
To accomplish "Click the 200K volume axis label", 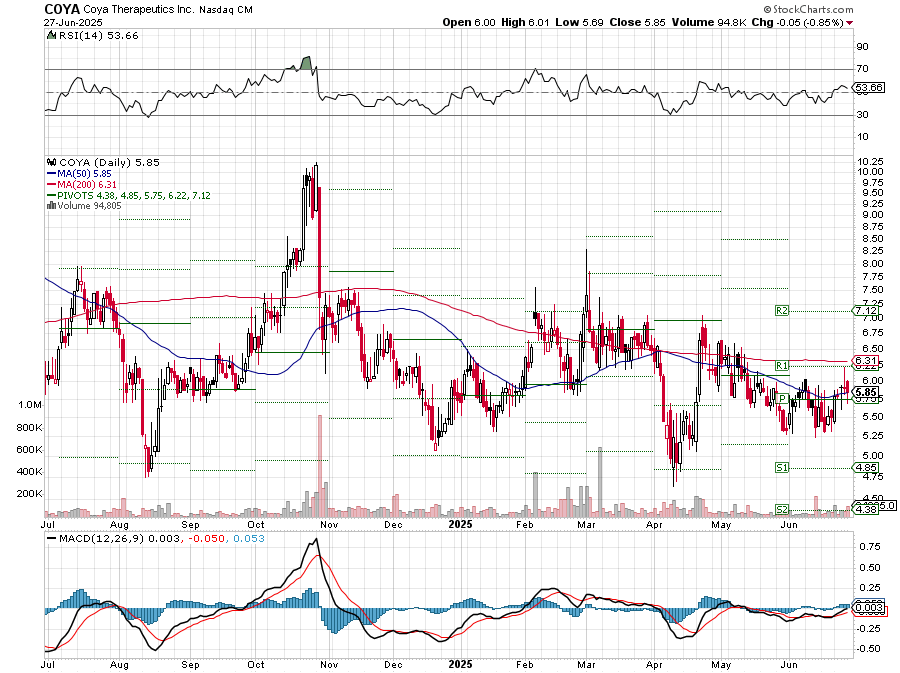I will click(x=30, y=493).
